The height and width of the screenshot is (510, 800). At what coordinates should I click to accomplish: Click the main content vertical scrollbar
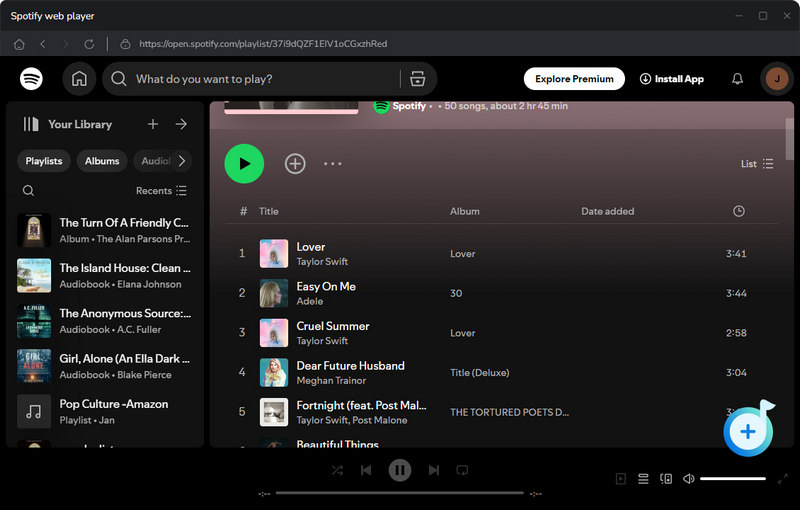[x=789, y=139]
